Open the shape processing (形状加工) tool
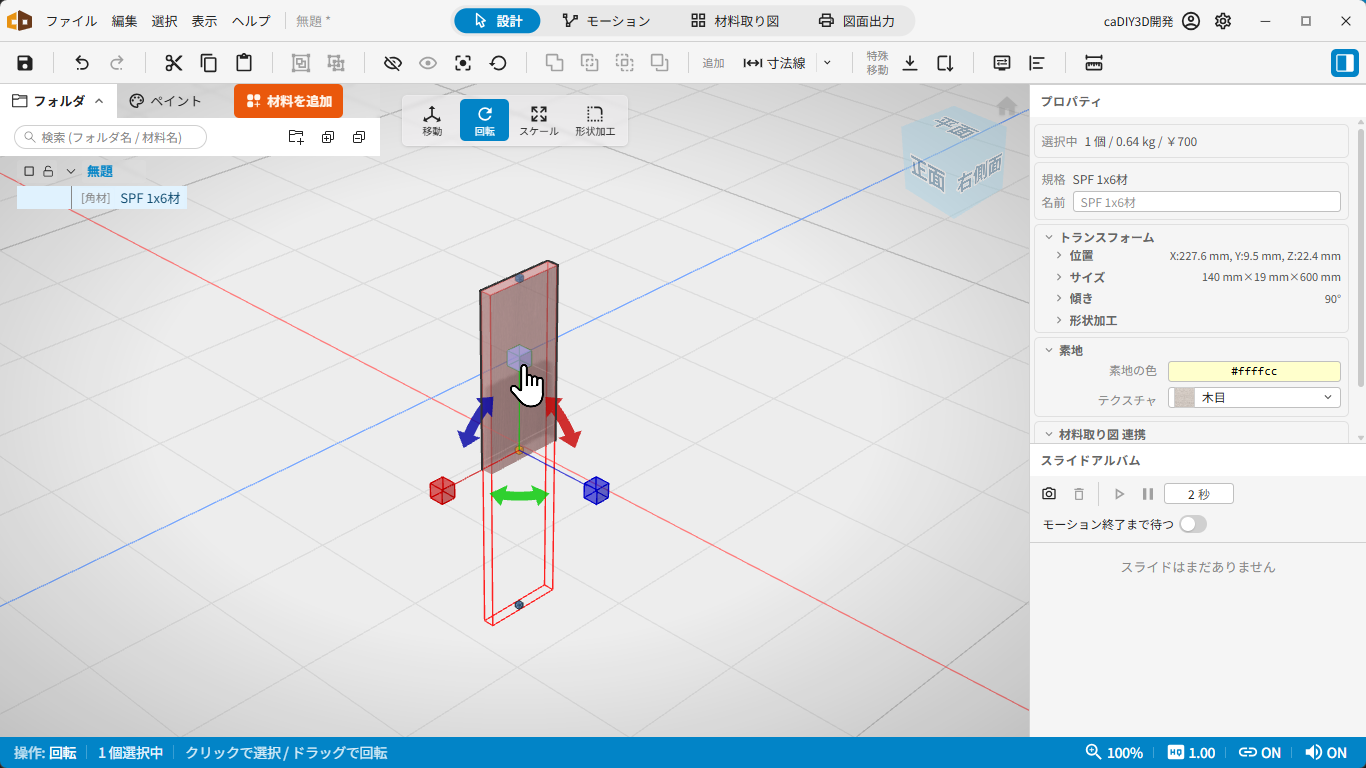The width and height of the screenshot is (1366, 768). click(x=595, y=120)
